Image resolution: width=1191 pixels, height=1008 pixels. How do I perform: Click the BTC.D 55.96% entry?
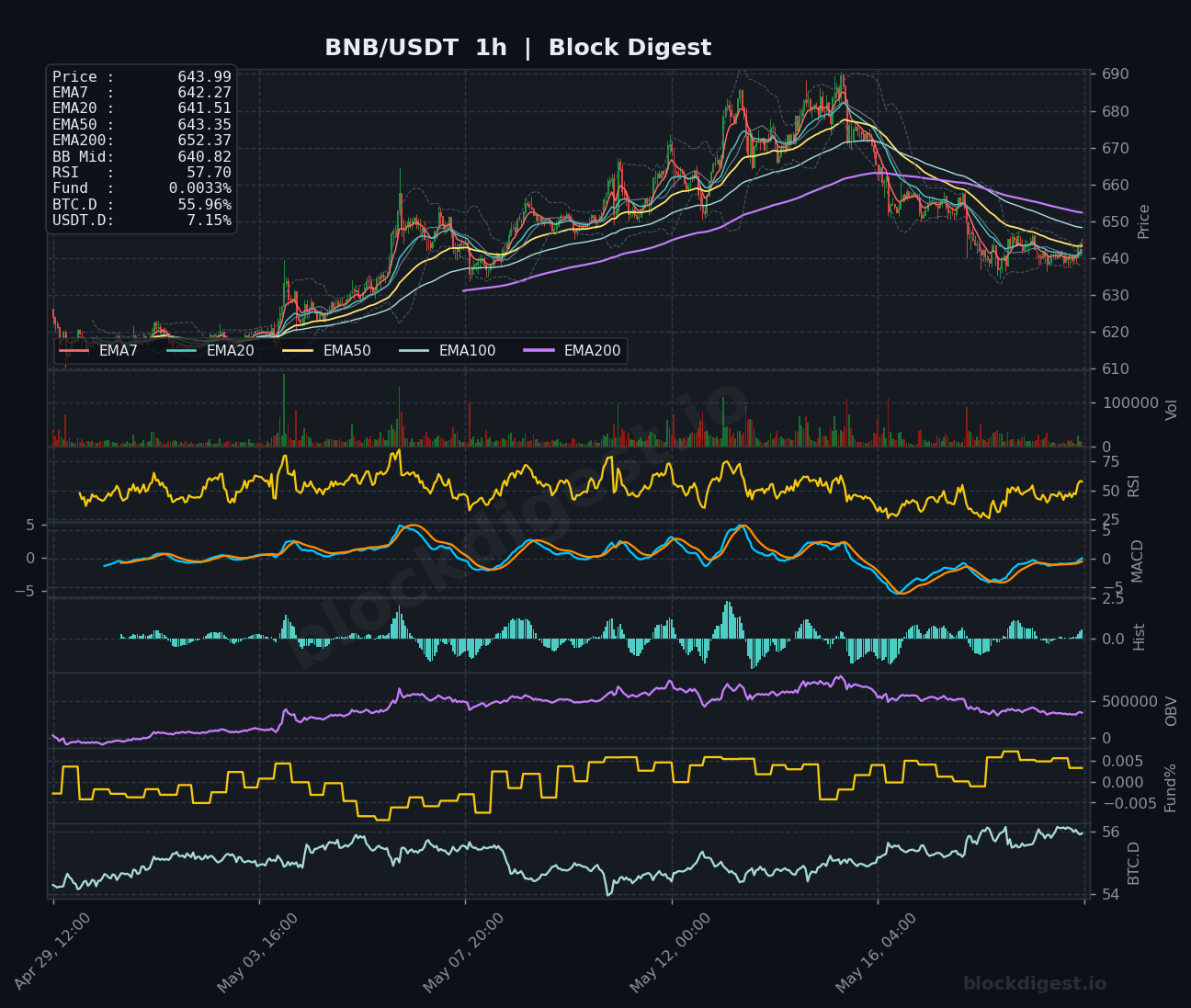click(x=142, y=205)
